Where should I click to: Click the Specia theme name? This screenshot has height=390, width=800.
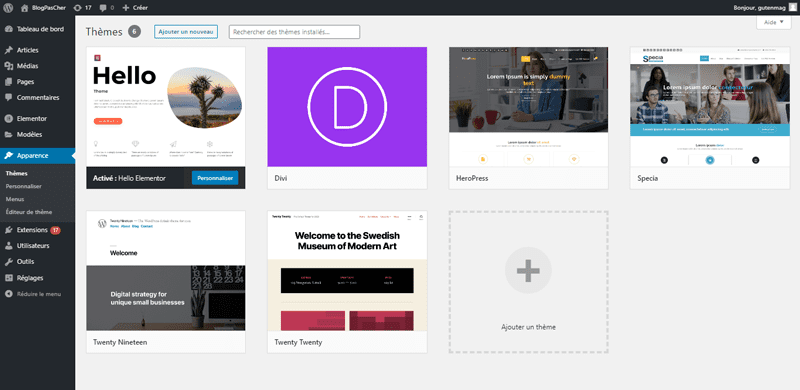(647, 179)
